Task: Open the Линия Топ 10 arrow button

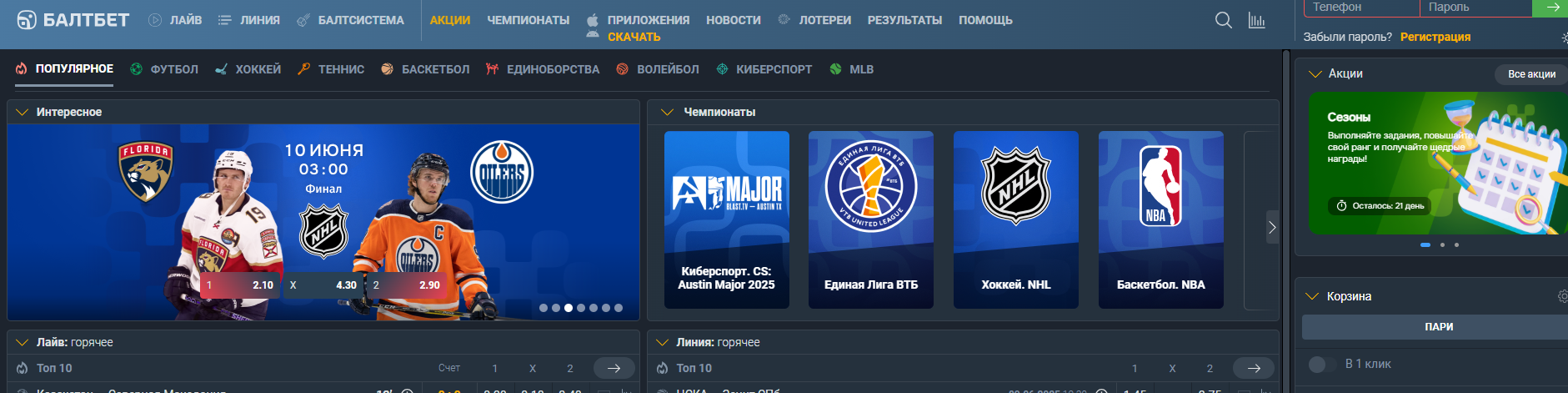Action: coord(1254,368)
